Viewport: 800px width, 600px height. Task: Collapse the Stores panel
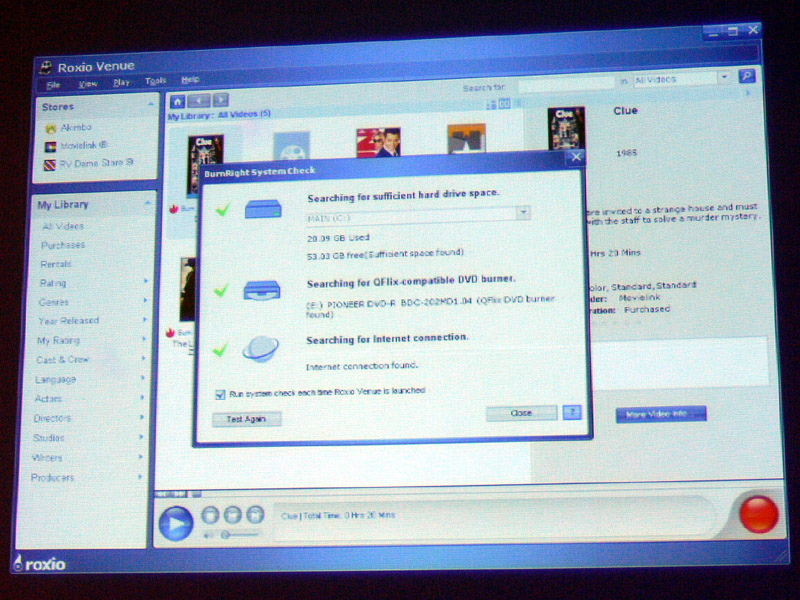150,105
